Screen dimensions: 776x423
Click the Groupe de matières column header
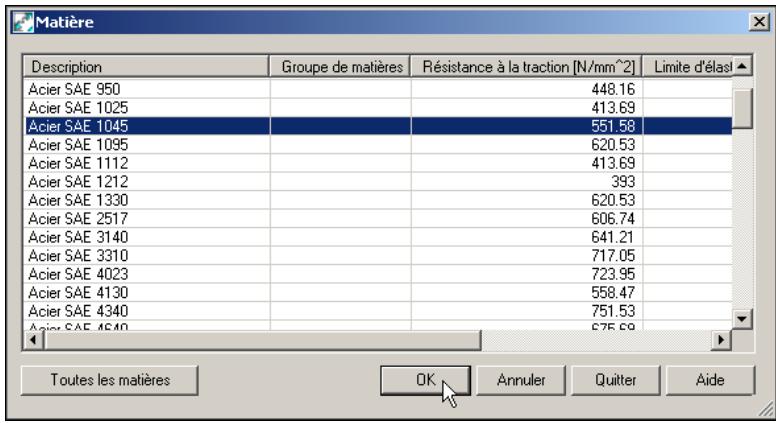(340, 67)
